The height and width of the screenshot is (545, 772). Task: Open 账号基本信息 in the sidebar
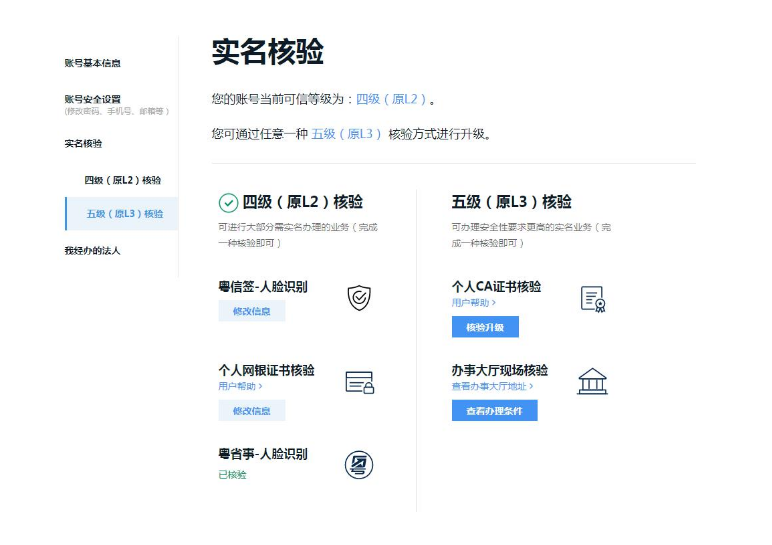(x=93, y=63)
